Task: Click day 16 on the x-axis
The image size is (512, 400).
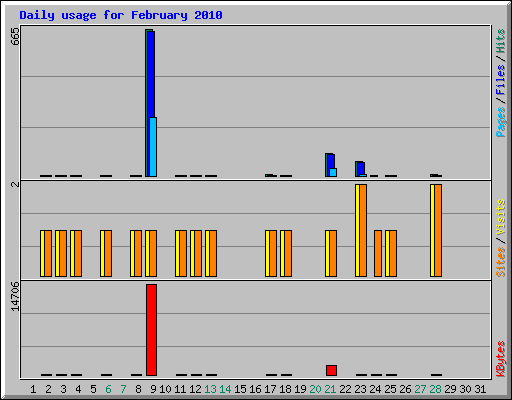Action: point(255,389)
